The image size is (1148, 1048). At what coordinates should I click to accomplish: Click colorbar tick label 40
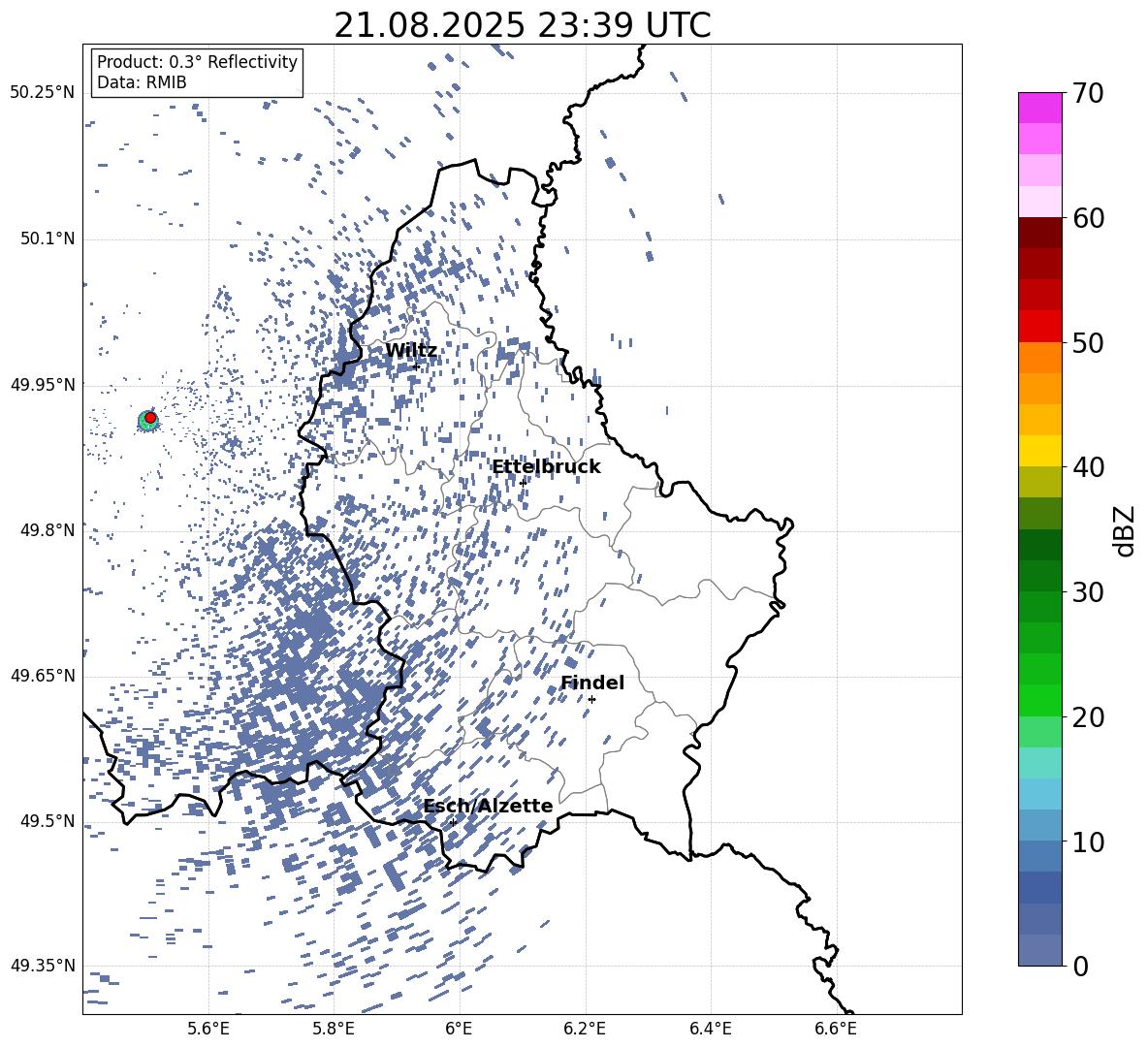[1088, 467]
